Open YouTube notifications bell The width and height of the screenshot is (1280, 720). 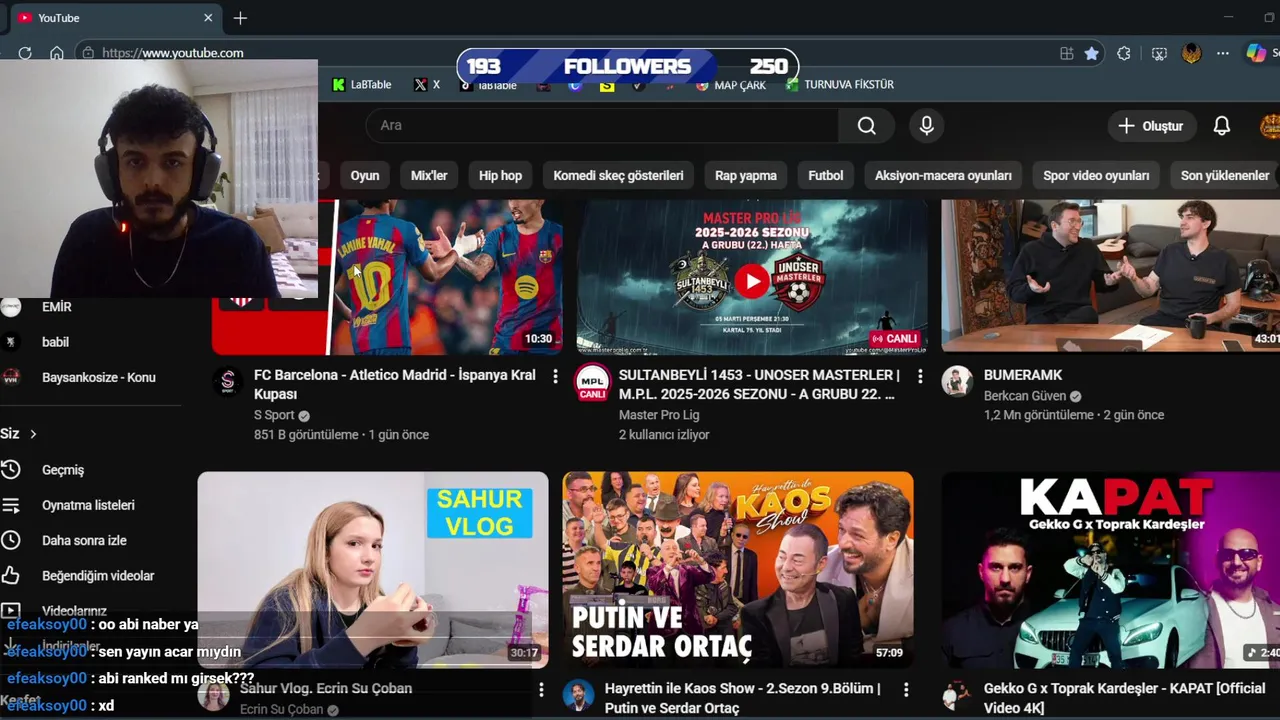(x=1222, y=126)
